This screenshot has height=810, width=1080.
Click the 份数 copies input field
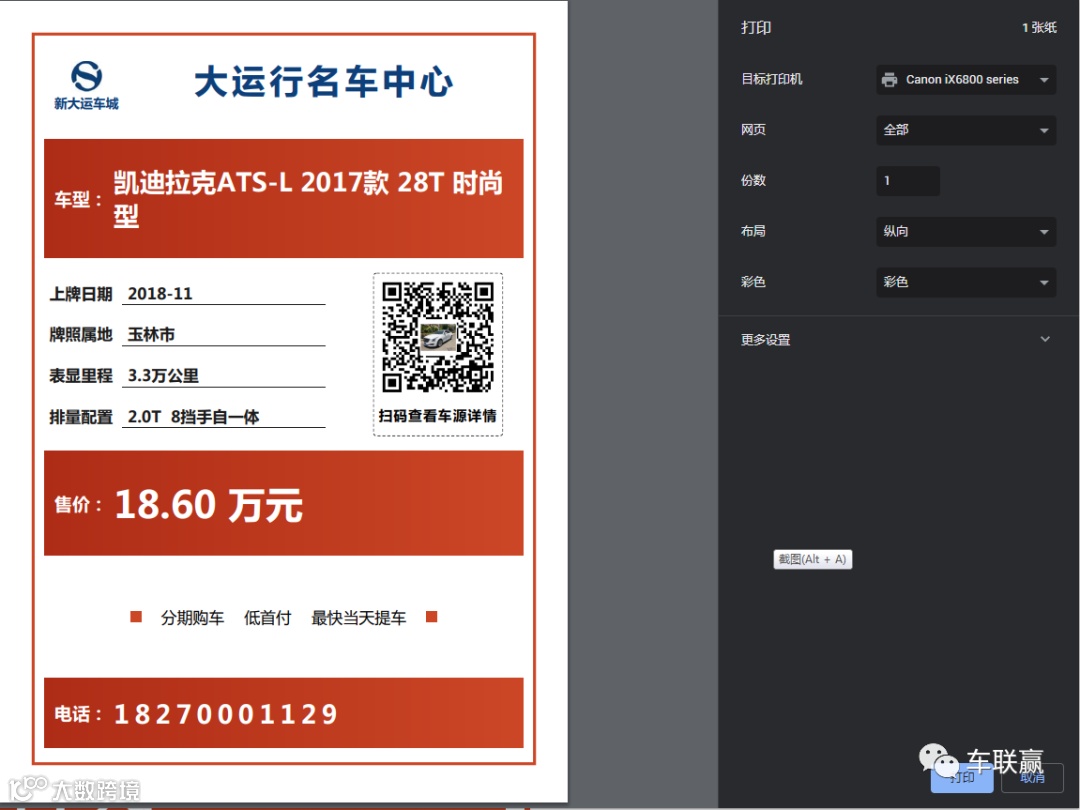tap(908, 181)
